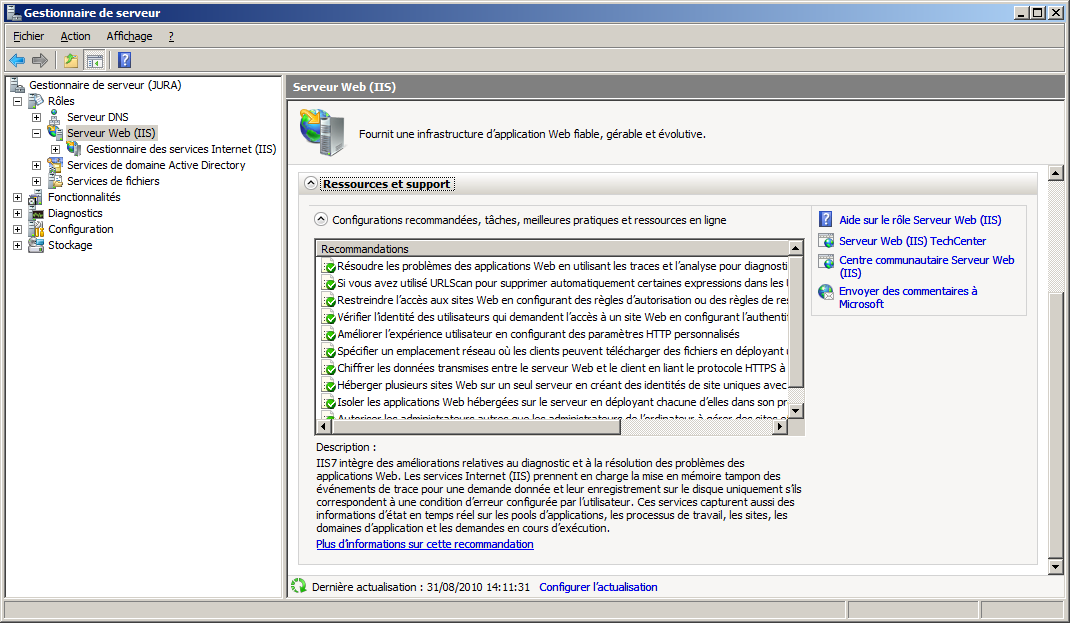Select Serveur DNS in the roles tree
This screenshot has height=623, width=1070.
click(97, 117)
